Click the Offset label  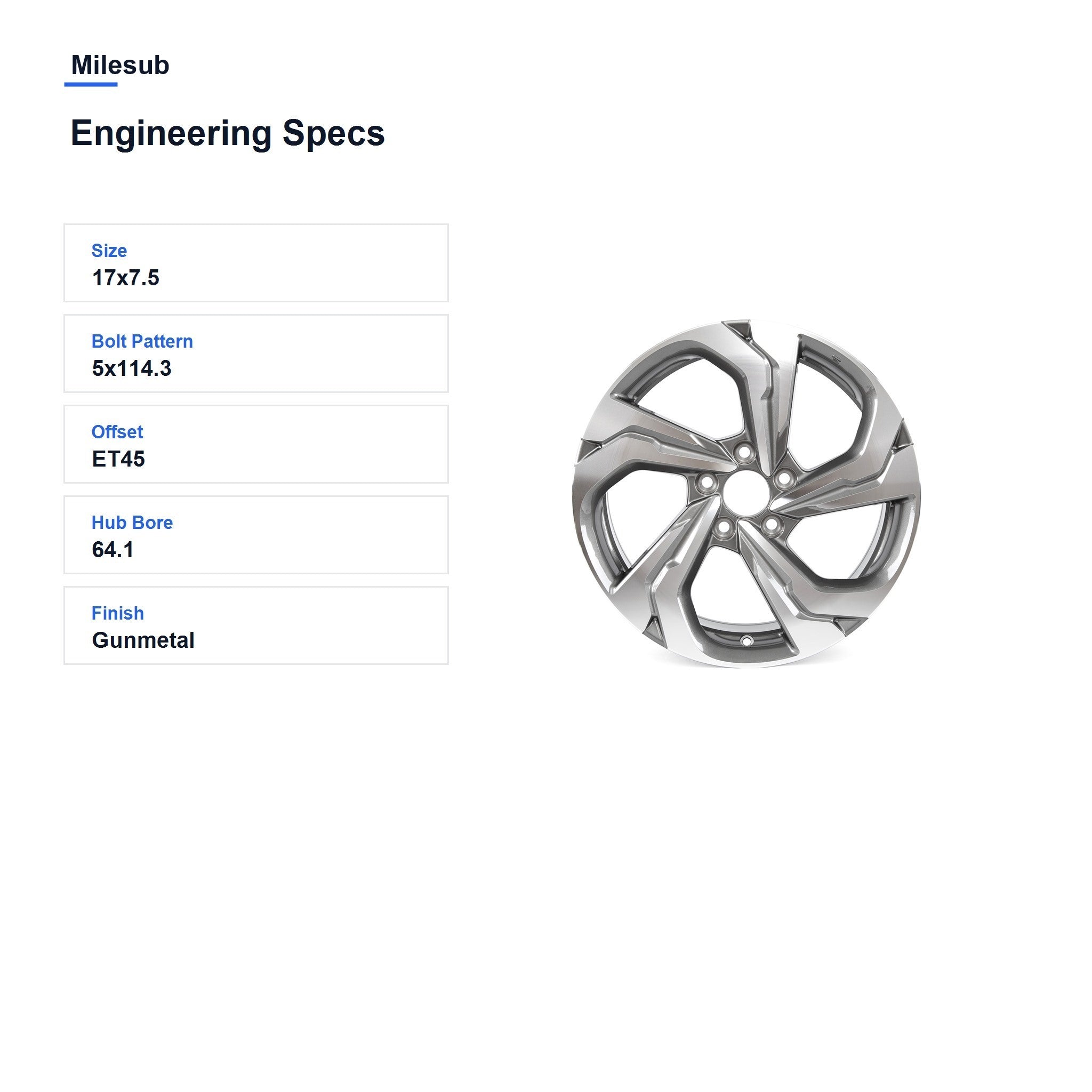(117, 432)
